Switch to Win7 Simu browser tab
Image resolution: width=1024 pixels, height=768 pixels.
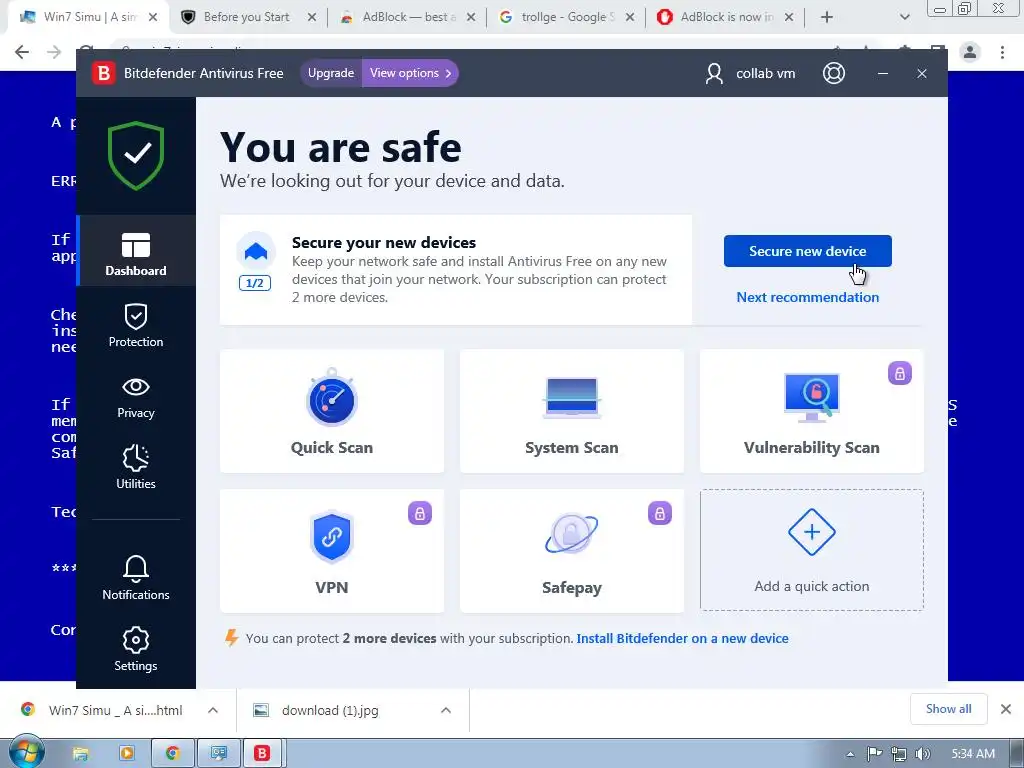coord(88,17)
